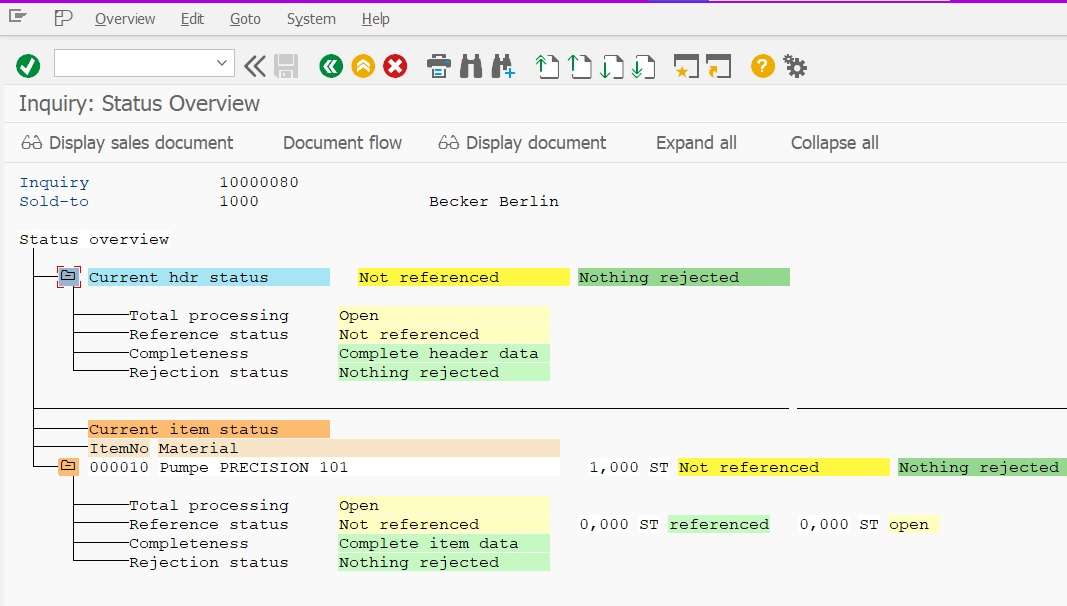Open SAP Help with the question mark icon
This screenshot has width=1067, height=606.
click(761, 66)
